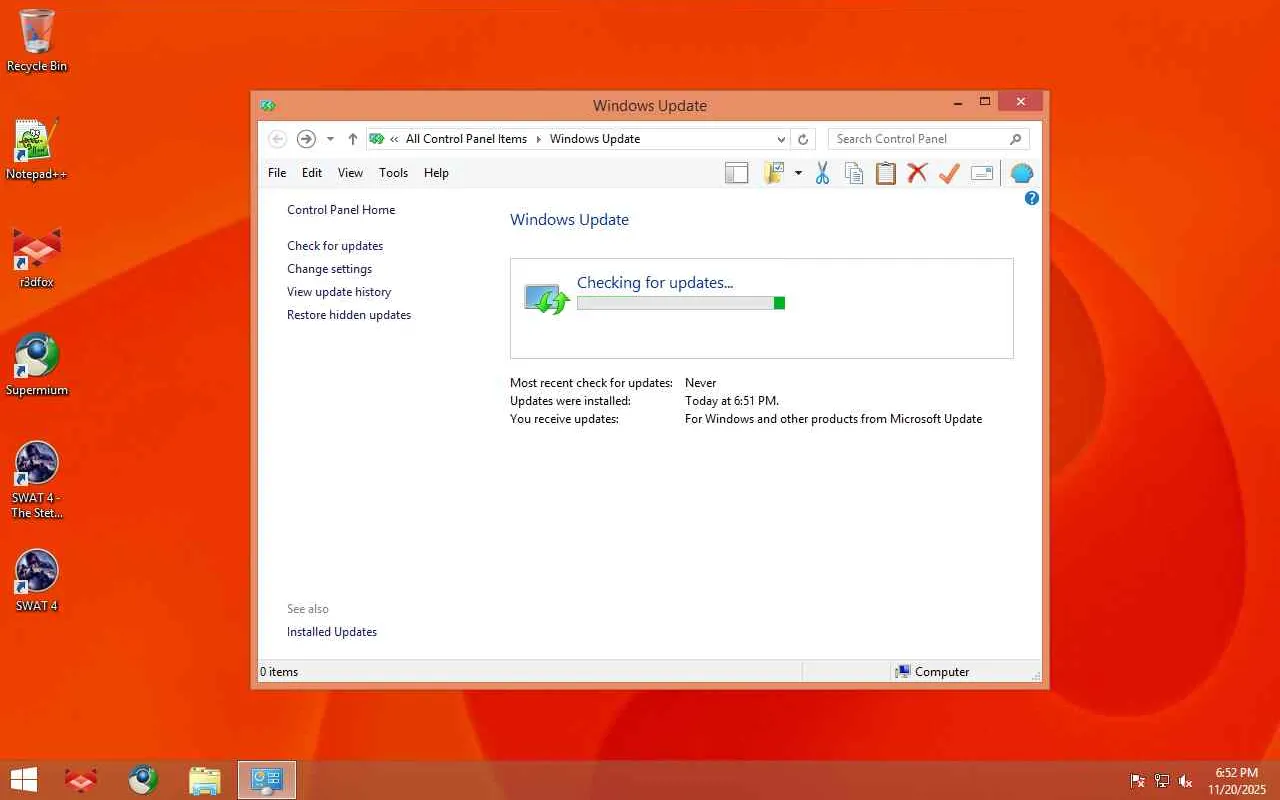Click the Control Panel taskbar button
Image resolution: width=1280 pixels, height=800 pixels.
pos(267,780)
